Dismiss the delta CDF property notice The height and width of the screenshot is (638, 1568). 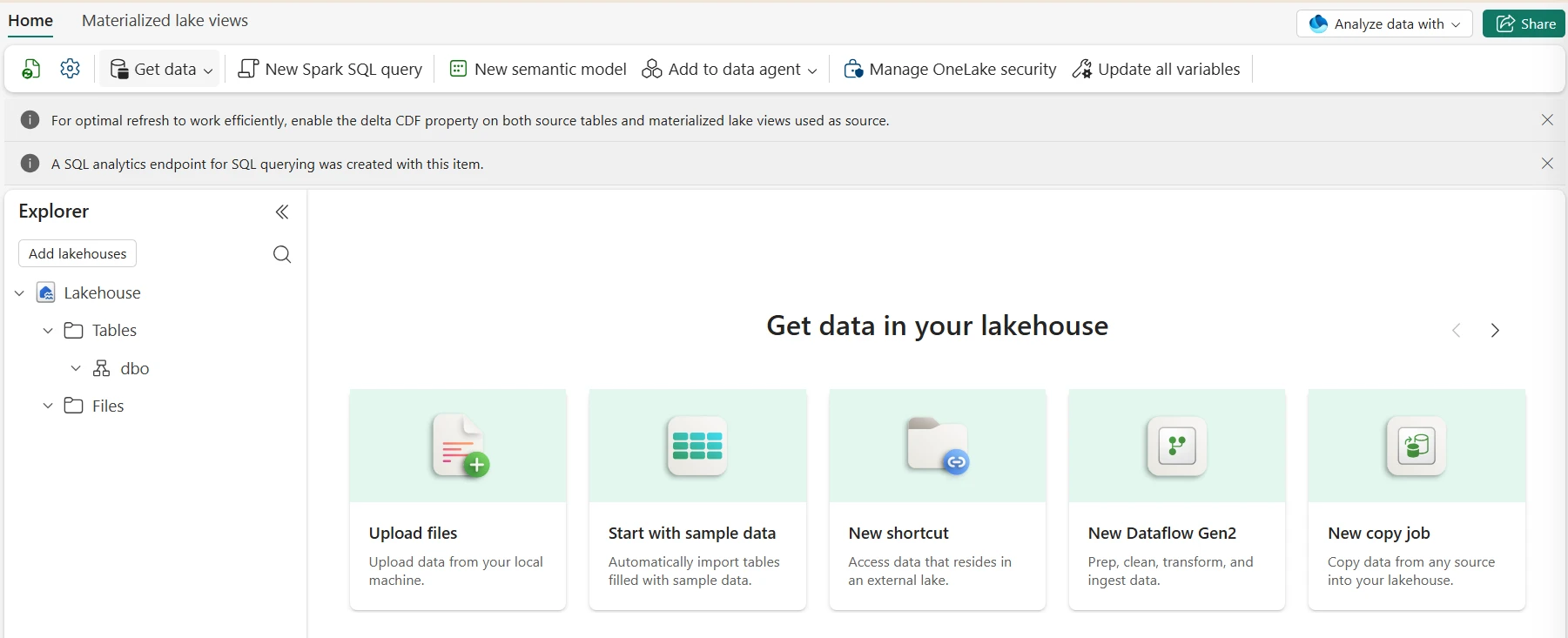pyautogui.click(x=1547, y=120)
